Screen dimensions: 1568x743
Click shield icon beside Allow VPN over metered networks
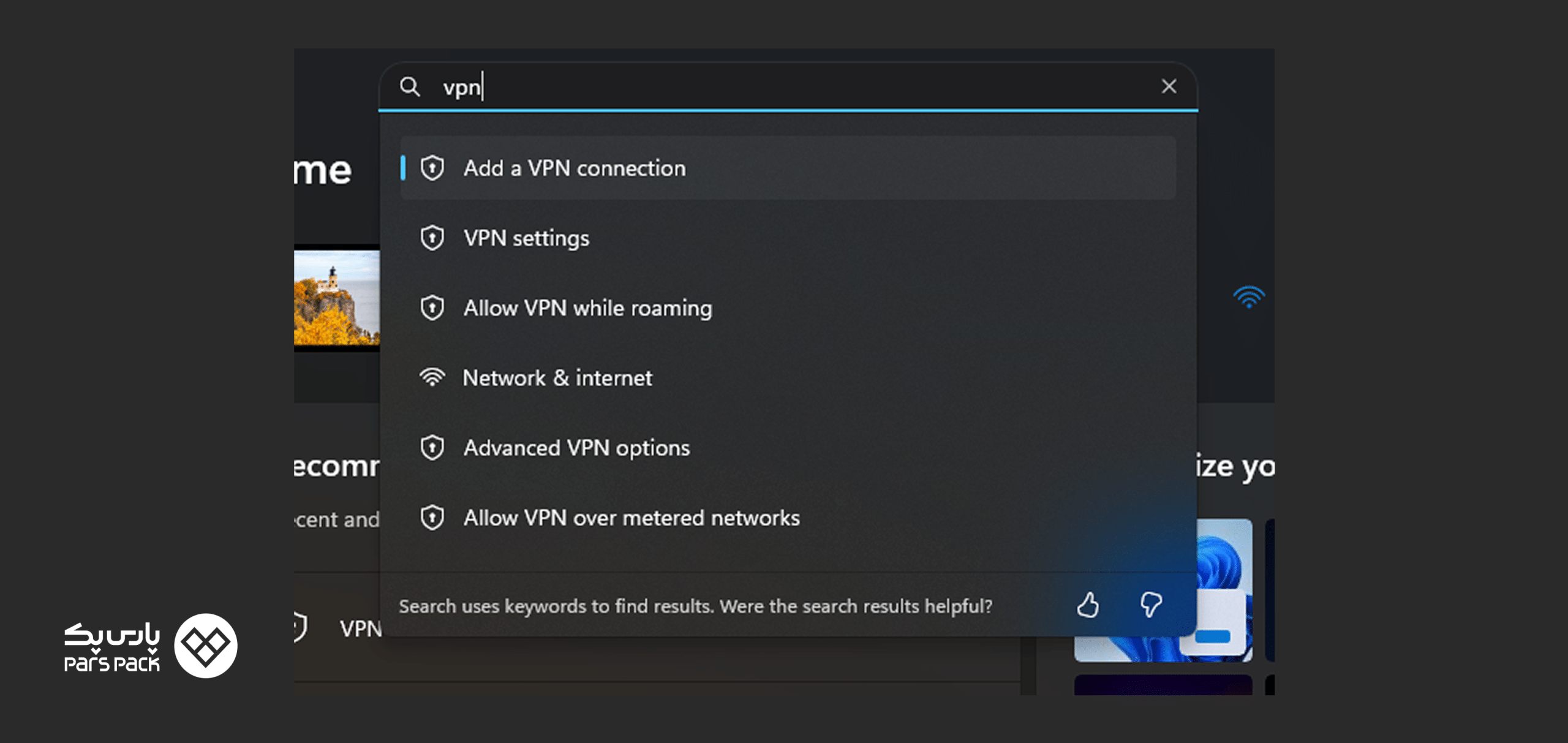click(x=432, y=518)
